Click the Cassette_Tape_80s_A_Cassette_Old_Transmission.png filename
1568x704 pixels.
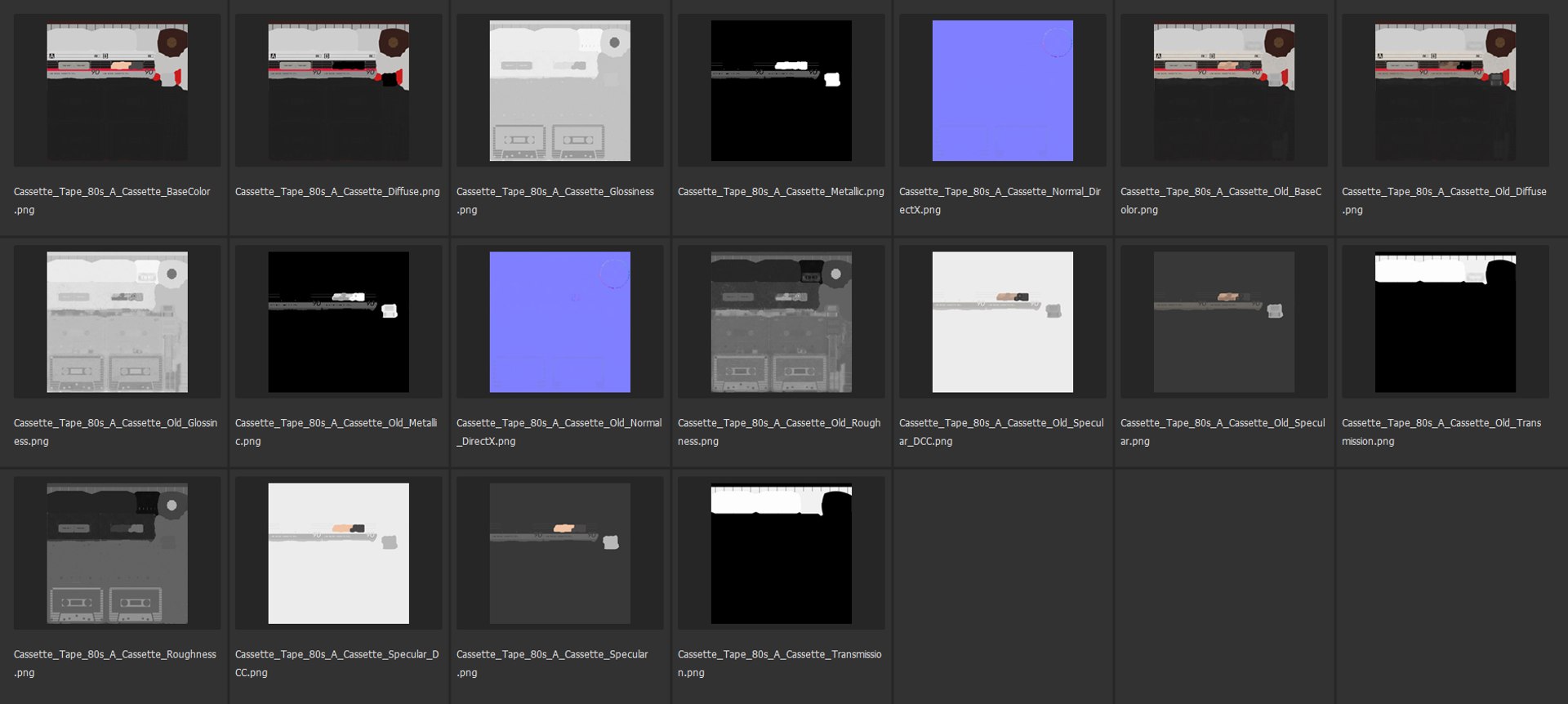(x=1441, y=432)
